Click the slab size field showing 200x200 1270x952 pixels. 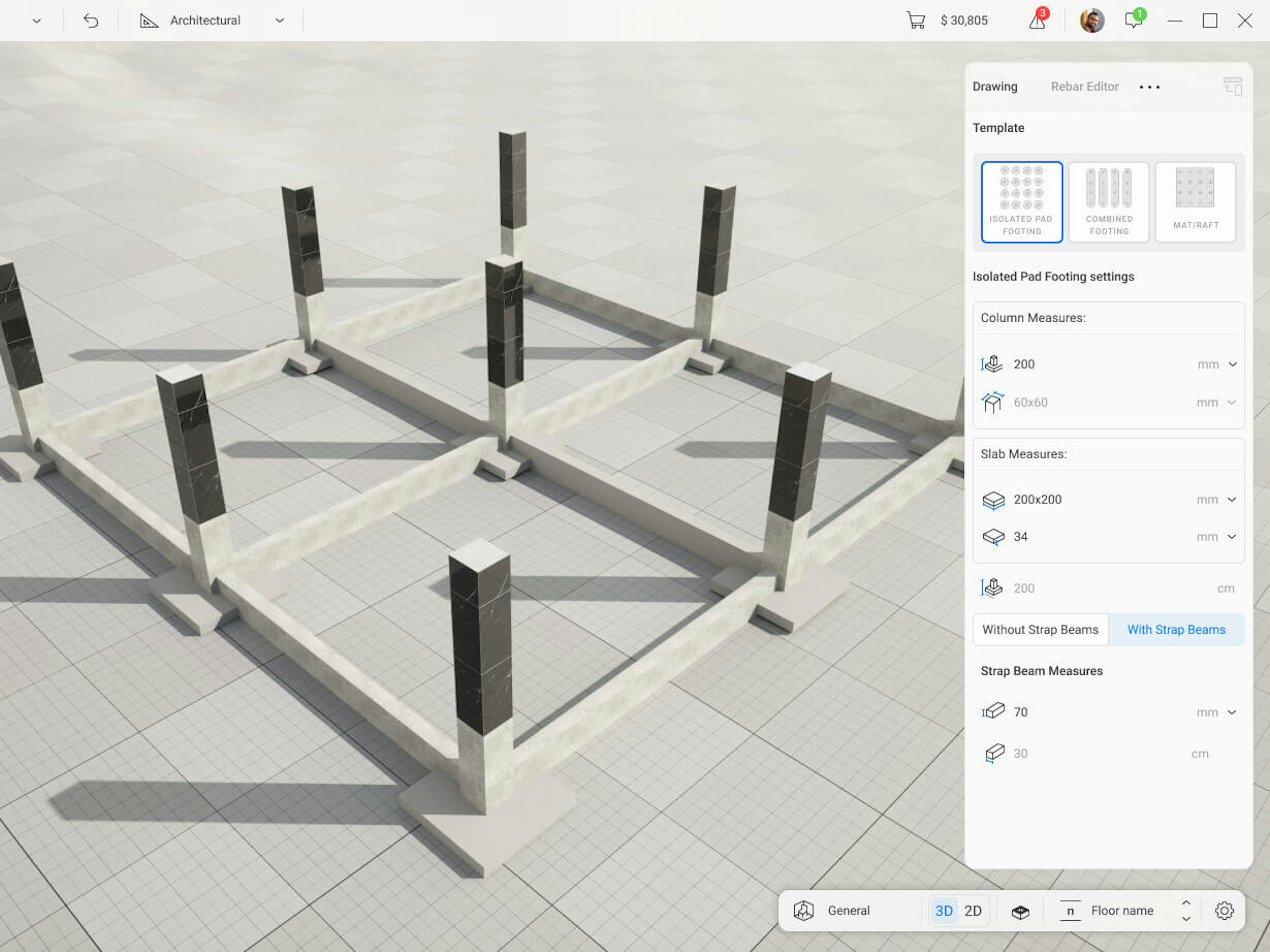coord(1109,499)
